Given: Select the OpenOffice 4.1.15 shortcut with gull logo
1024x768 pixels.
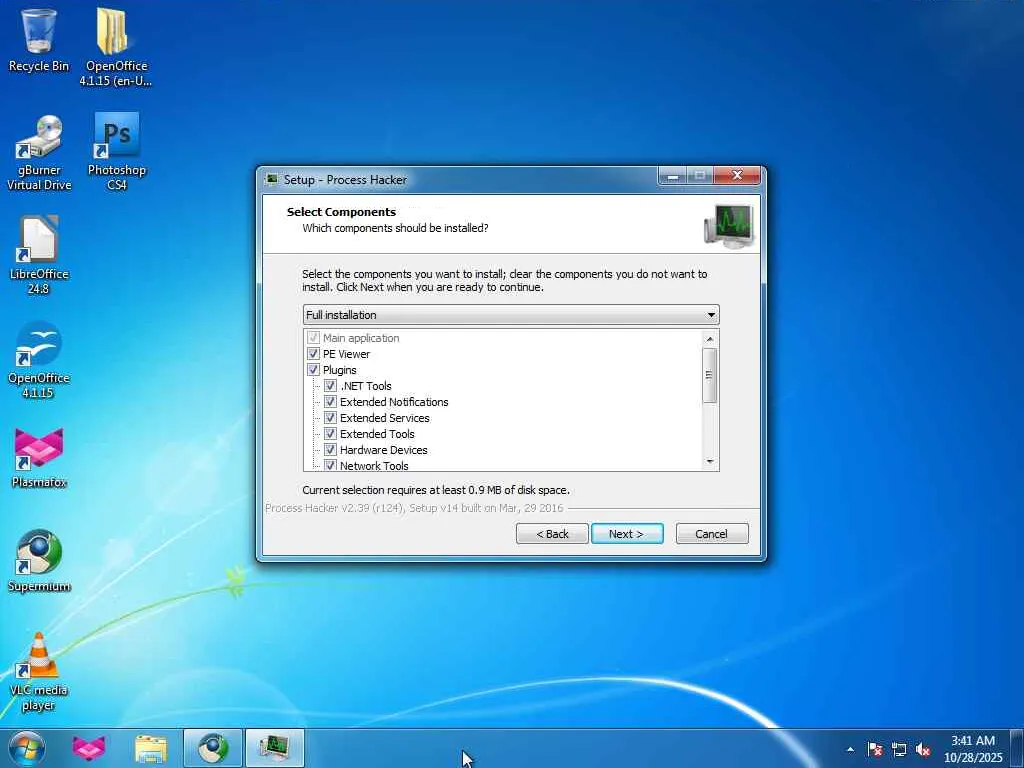Looking at the screenshot, I should point(39,360).
